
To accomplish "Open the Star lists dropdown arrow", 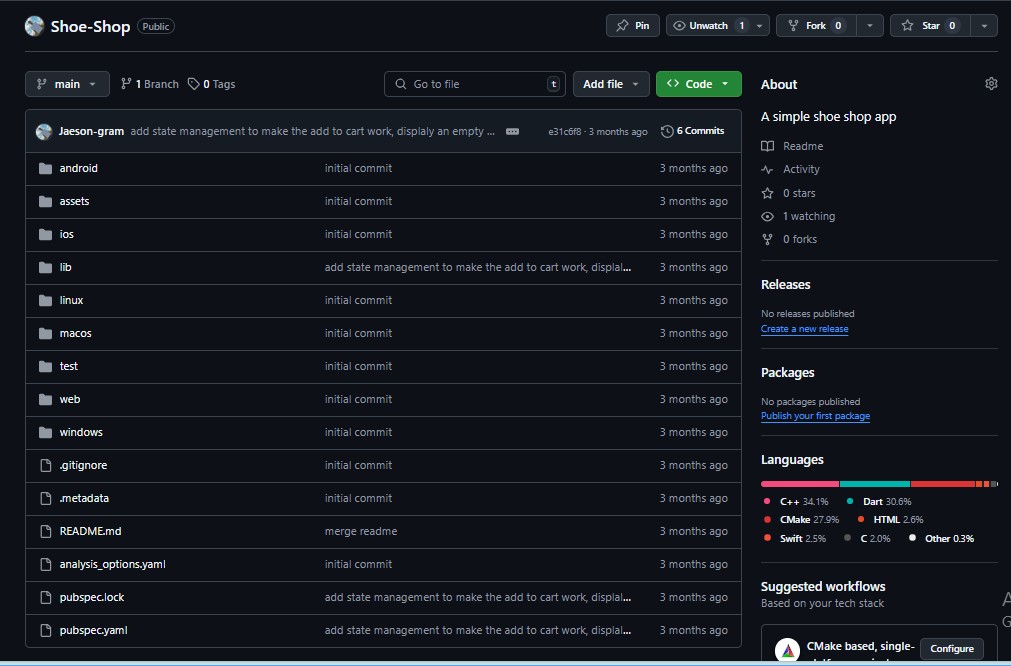I will coord(984,26).
